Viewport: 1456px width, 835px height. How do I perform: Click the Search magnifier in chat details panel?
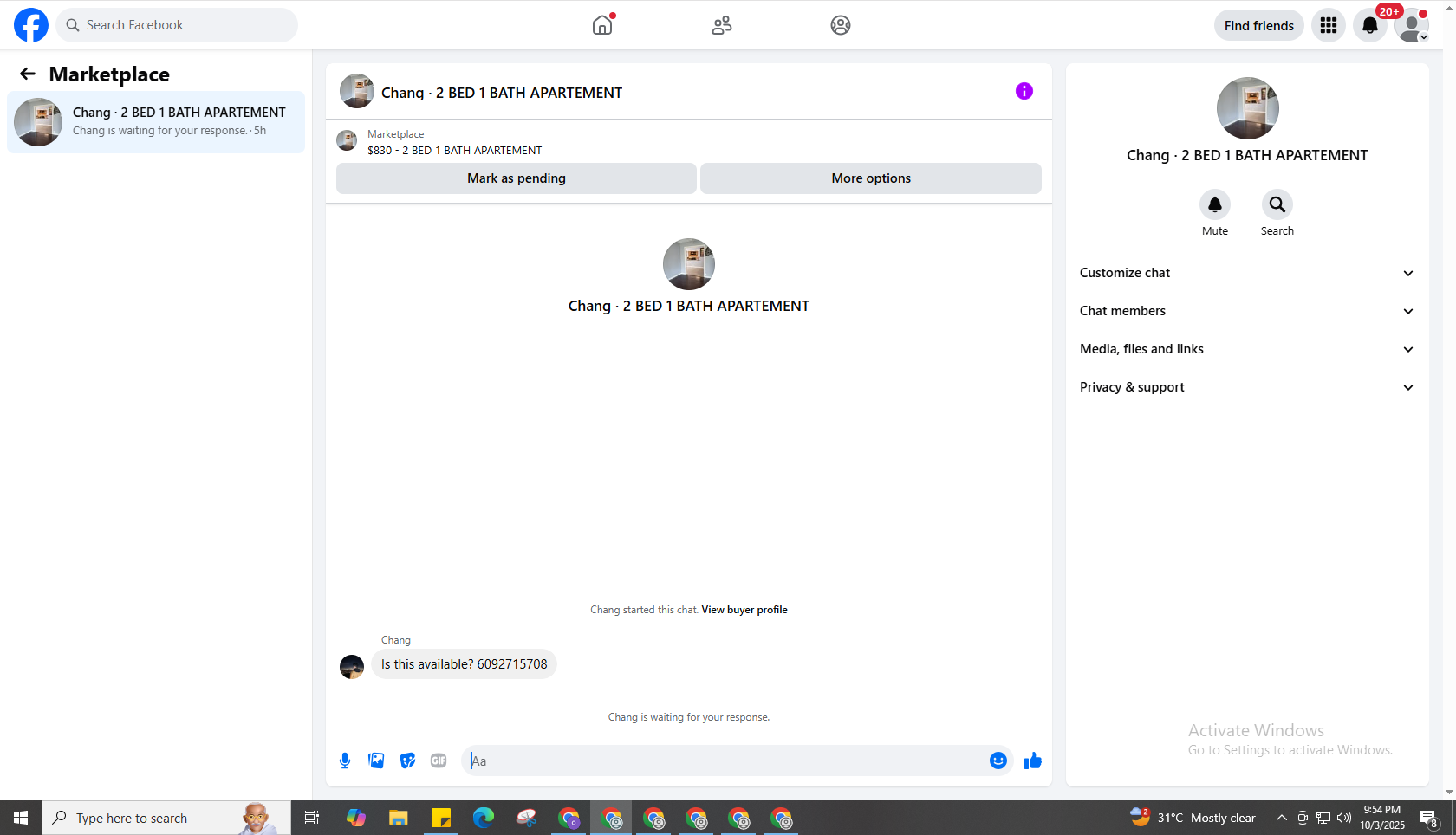coord(1277,204)
